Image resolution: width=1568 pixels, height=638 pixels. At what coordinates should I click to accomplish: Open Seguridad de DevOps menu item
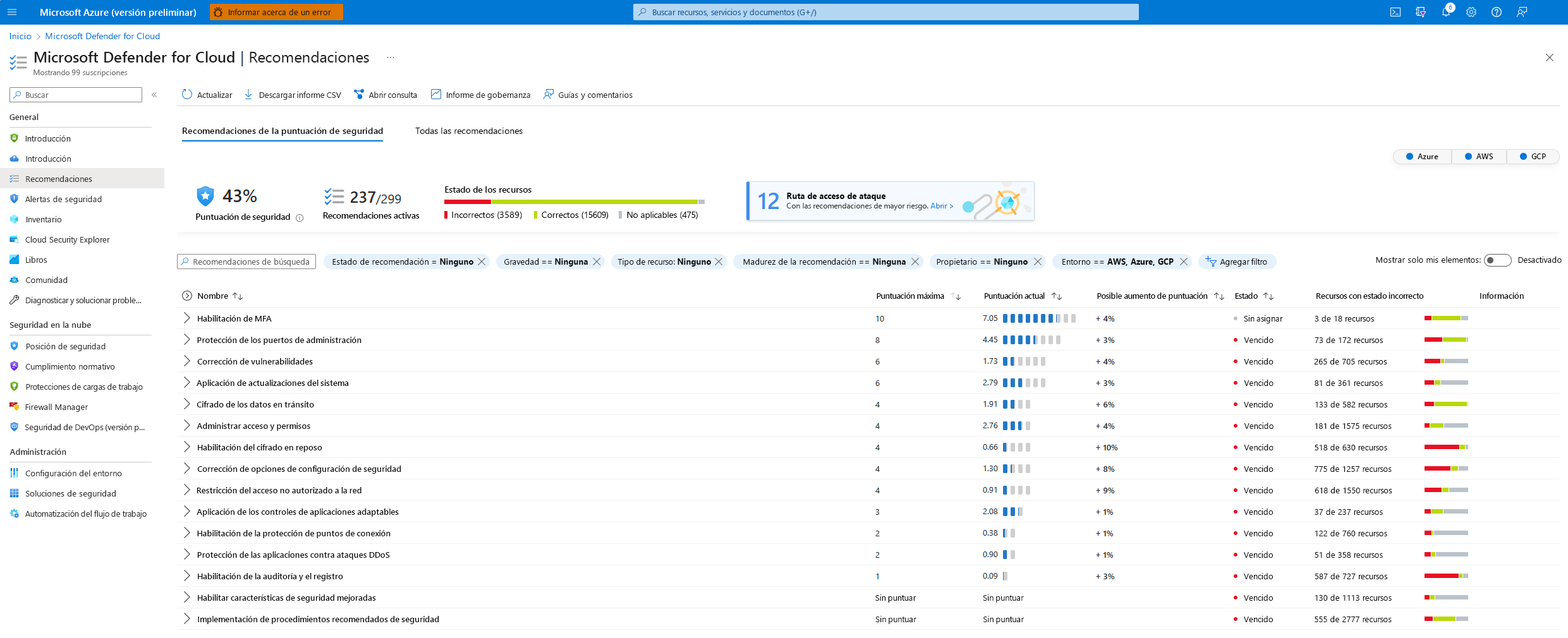click(x=85, y=427)
